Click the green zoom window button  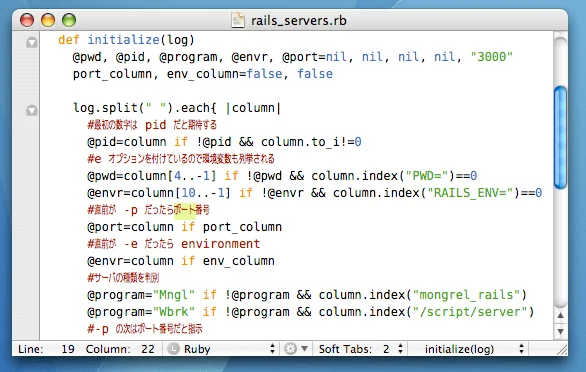coord(69,20)
